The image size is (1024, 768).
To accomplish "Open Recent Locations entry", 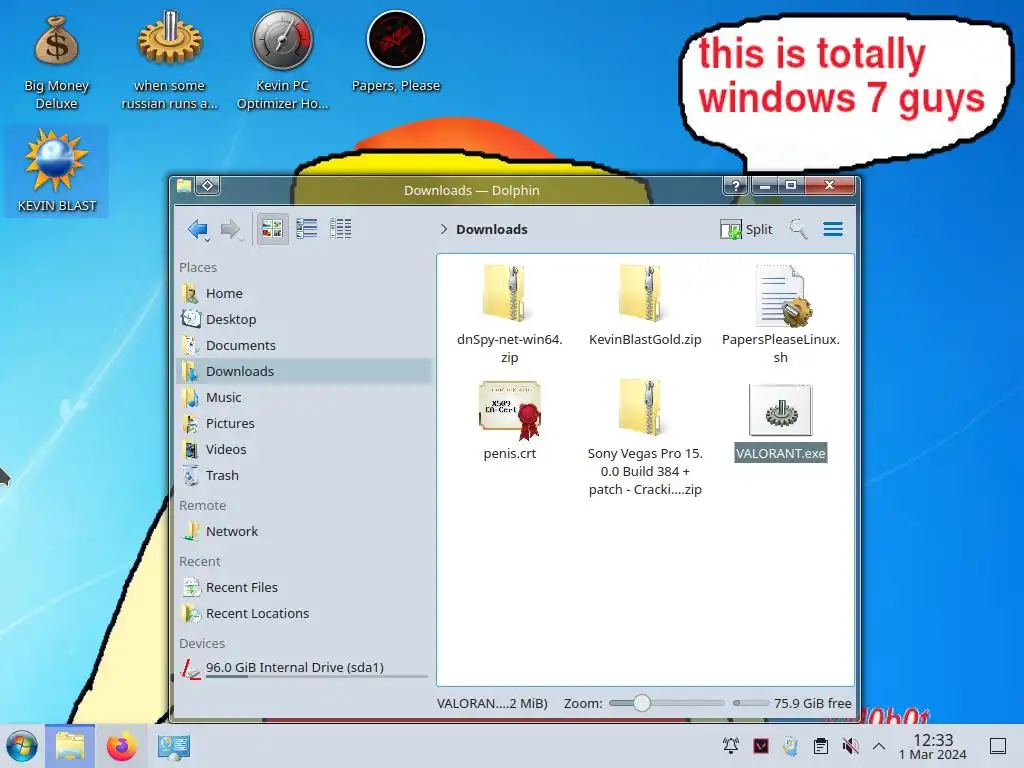I will (x=304, y=613).
